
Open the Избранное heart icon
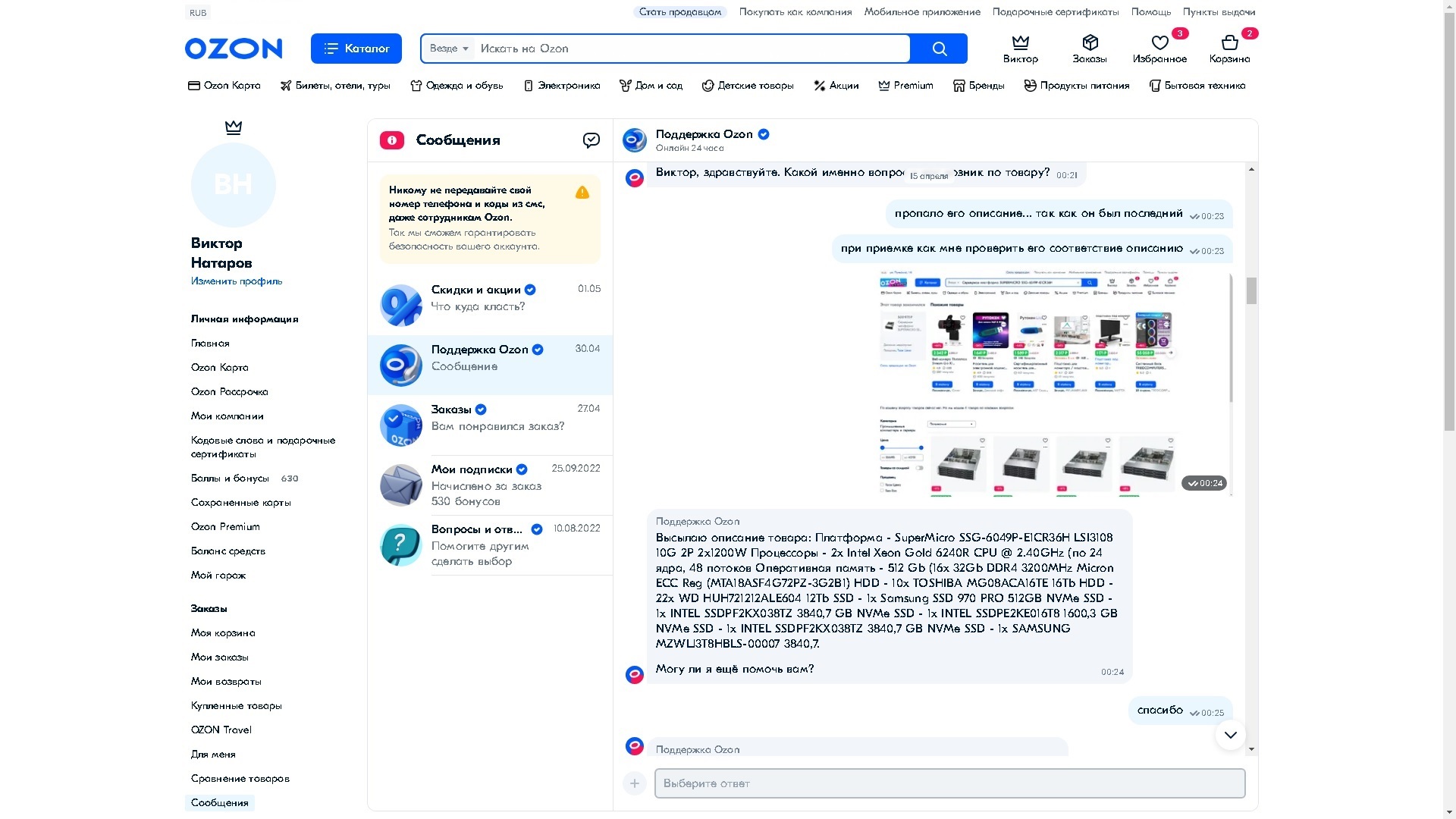coord(1159,42)
